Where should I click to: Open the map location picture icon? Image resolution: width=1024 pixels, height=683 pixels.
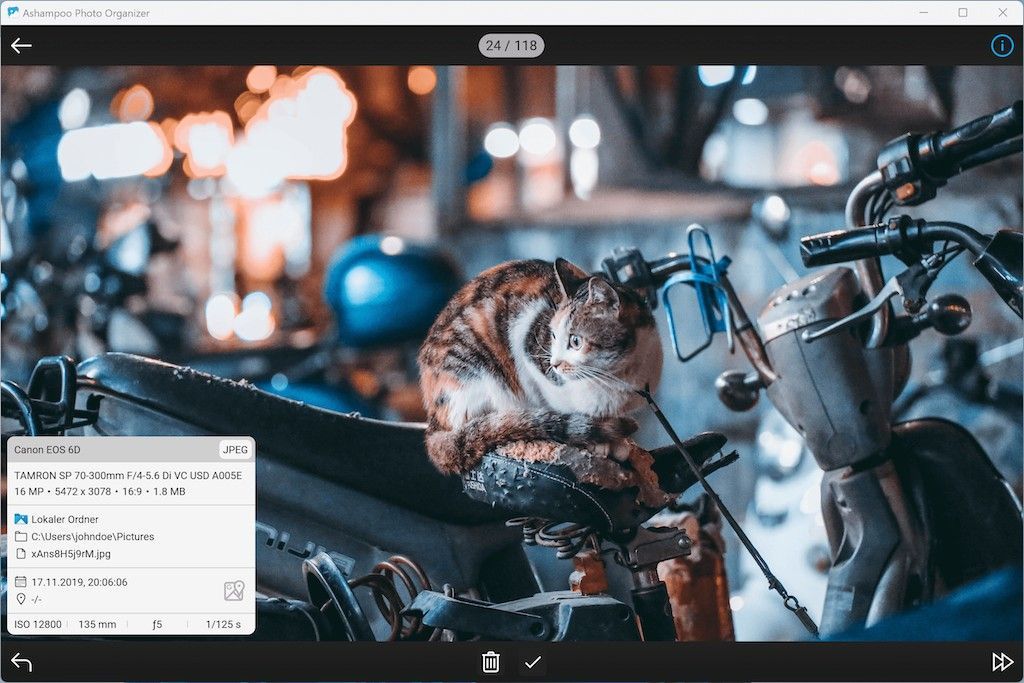[x=234, y=591]
